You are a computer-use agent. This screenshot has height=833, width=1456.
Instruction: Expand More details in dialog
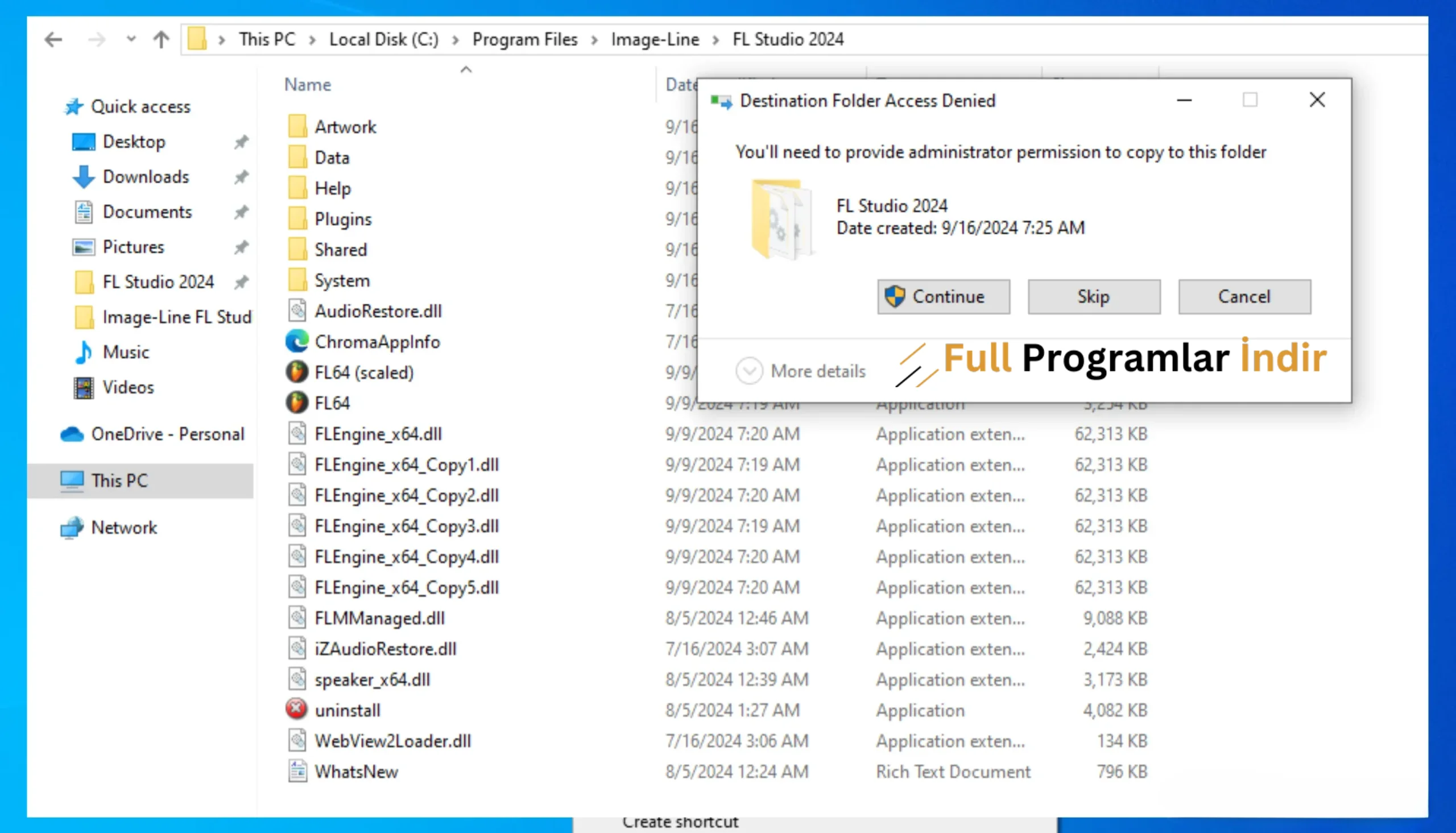(800, 371)
